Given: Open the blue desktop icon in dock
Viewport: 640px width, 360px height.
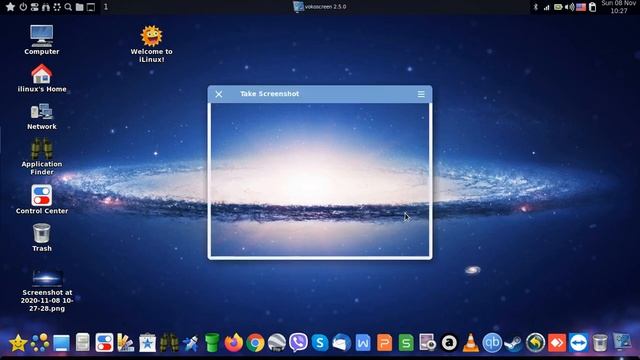Looking at the screenshot, I should point(61,343).
